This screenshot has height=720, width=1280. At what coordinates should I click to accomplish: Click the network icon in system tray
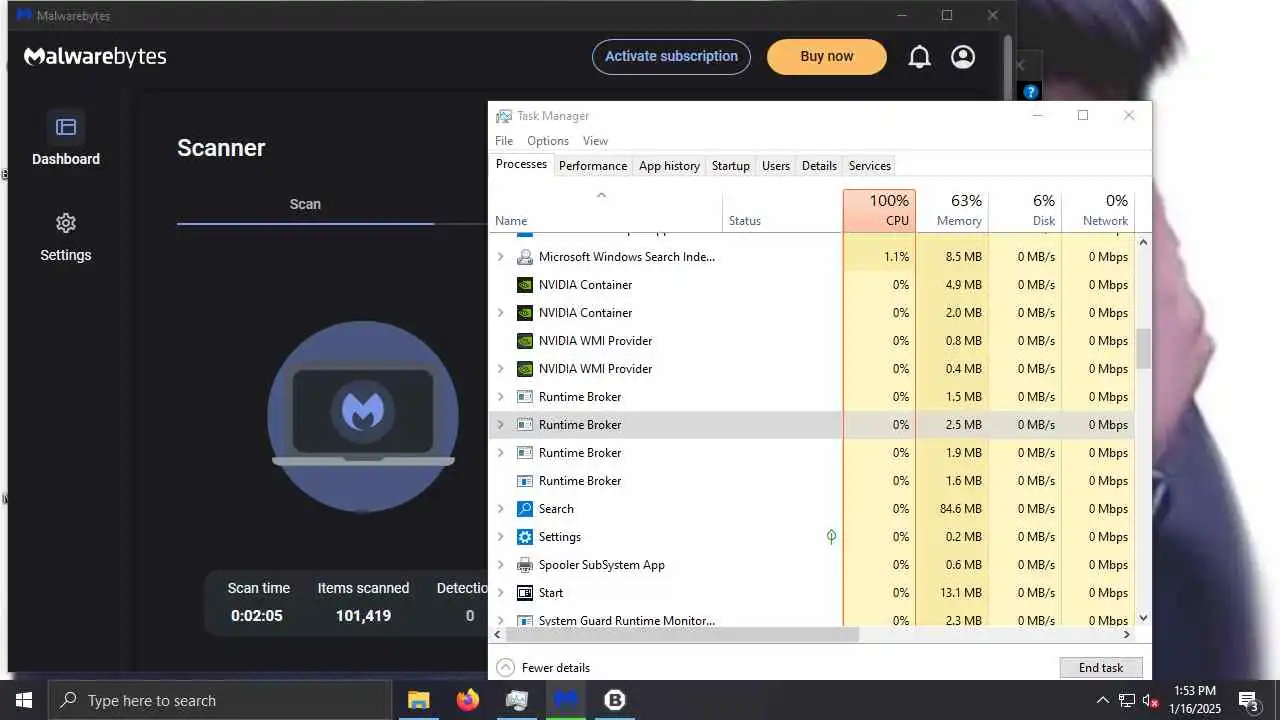[x=1127, y=700]
